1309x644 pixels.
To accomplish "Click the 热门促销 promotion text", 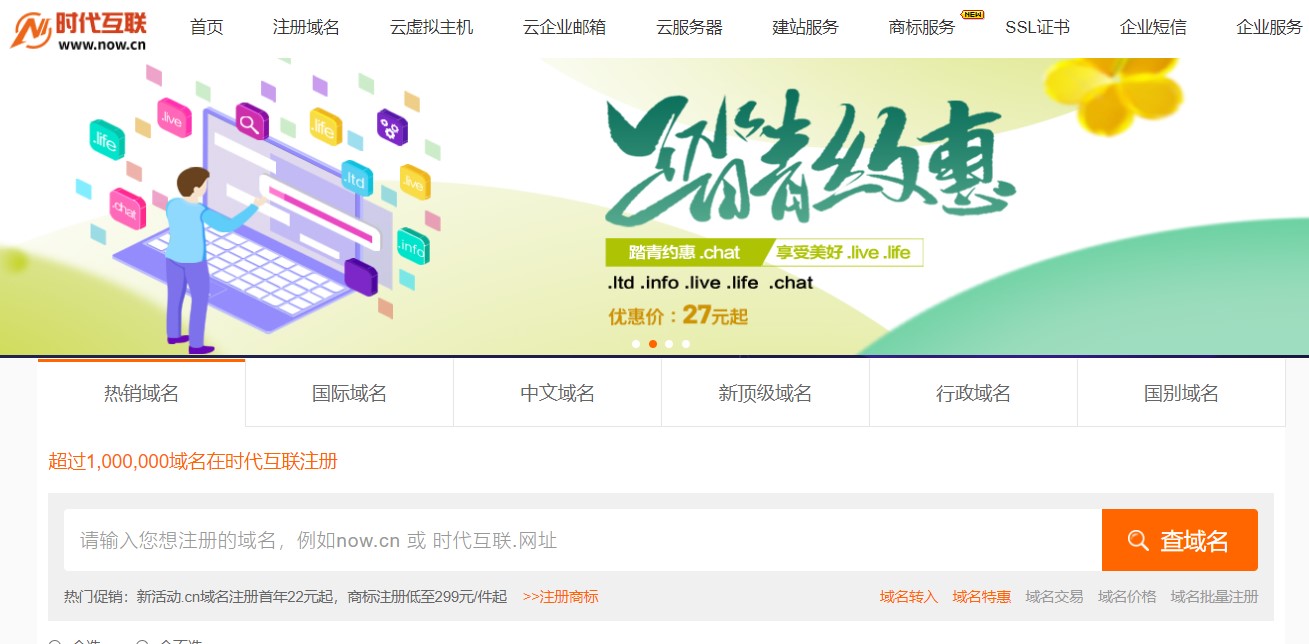I will (x=285, y=597).
